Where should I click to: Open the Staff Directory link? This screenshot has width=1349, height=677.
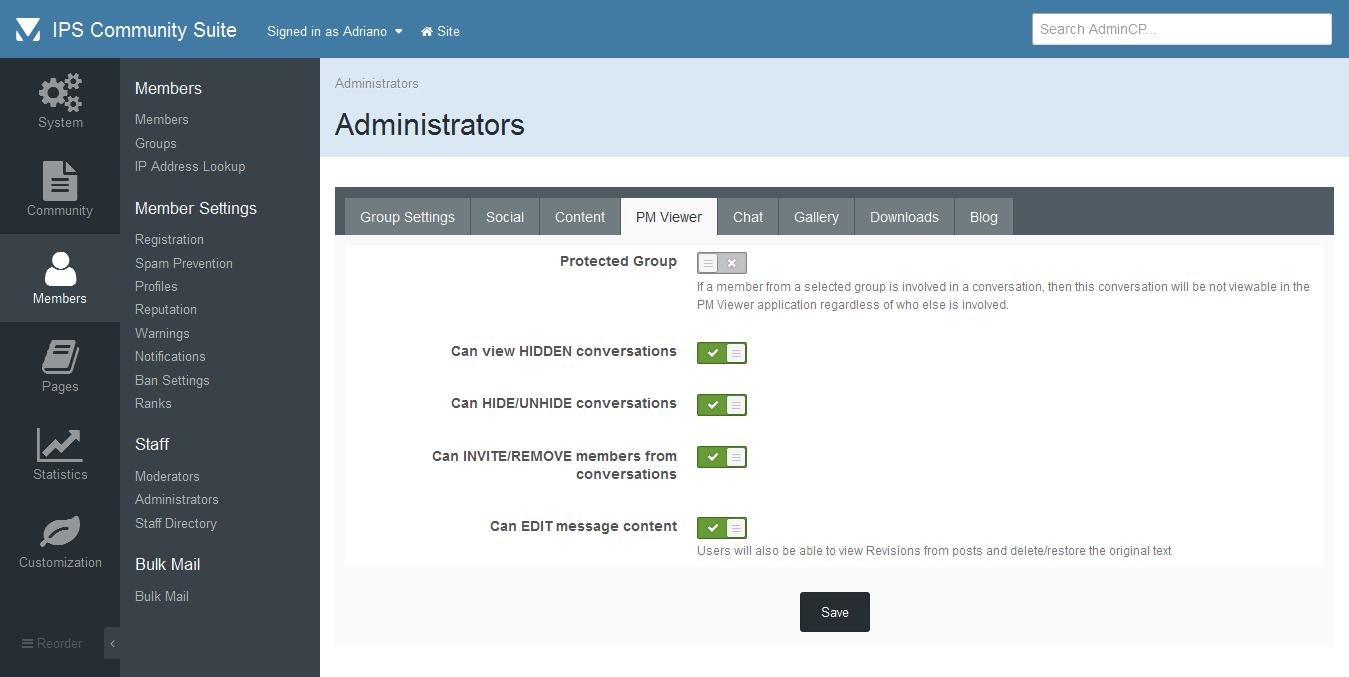pyautogui.click(x=176, y=523)
